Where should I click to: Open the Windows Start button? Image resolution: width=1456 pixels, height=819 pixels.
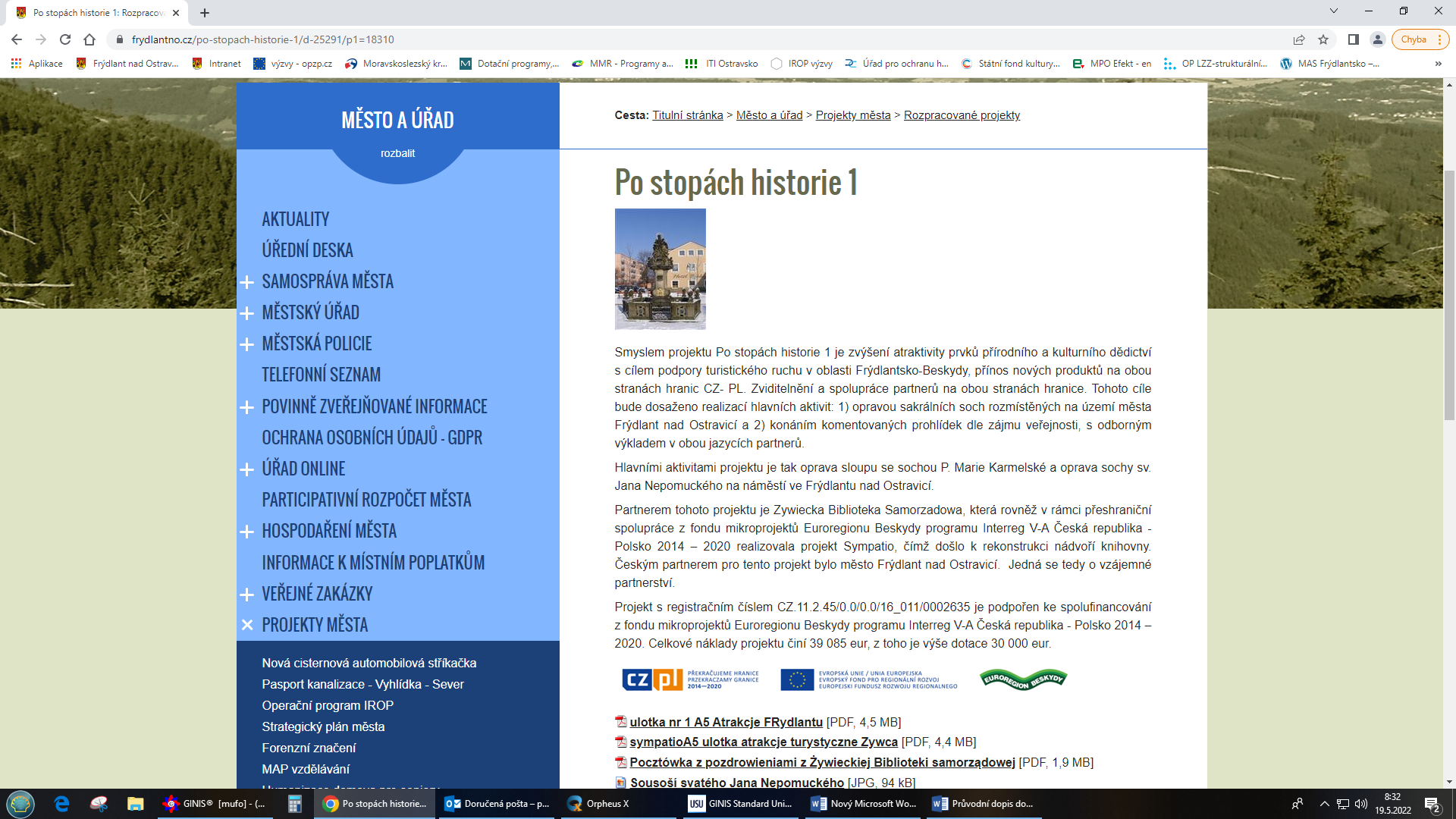tap(20, 804)
